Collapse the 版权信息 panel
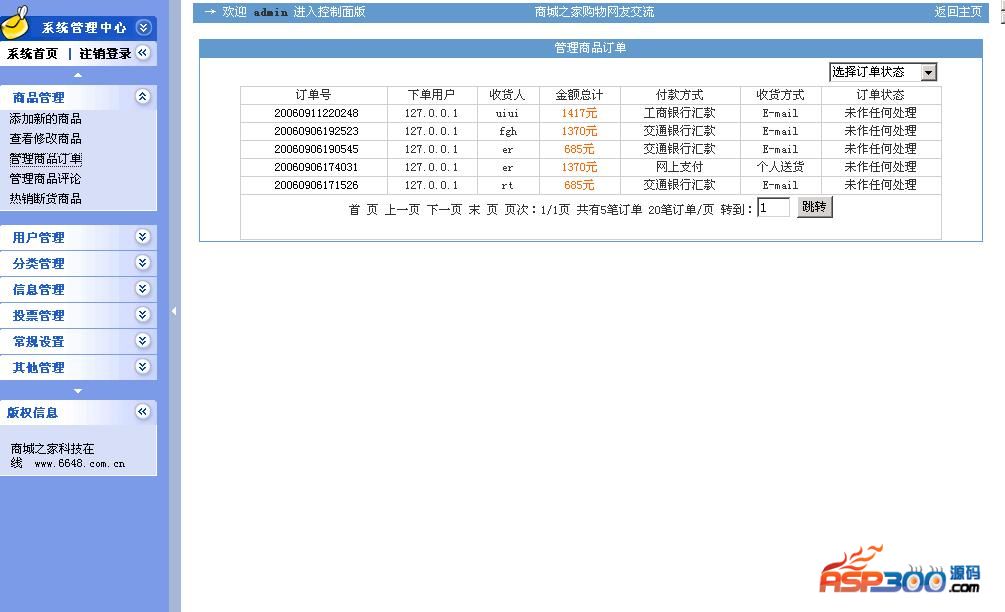 (142, 411)
